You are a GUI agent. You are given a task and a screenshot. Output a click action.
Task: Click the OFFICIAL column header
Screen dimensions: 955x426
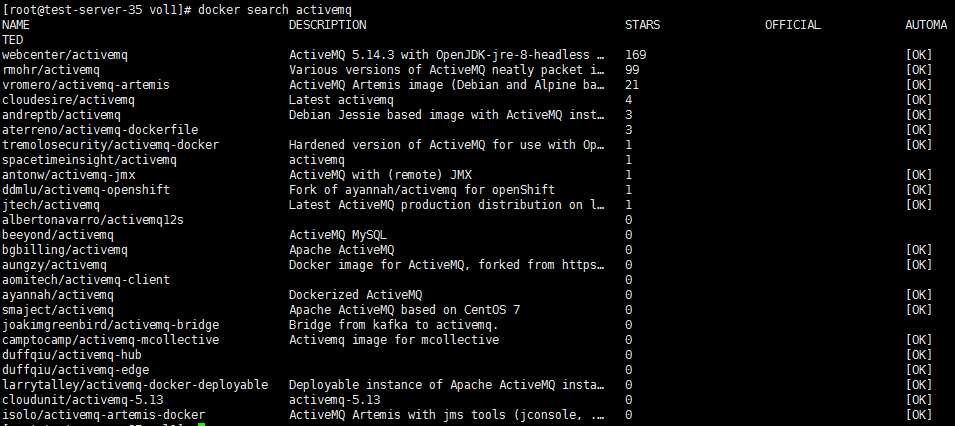pos(792,25)
